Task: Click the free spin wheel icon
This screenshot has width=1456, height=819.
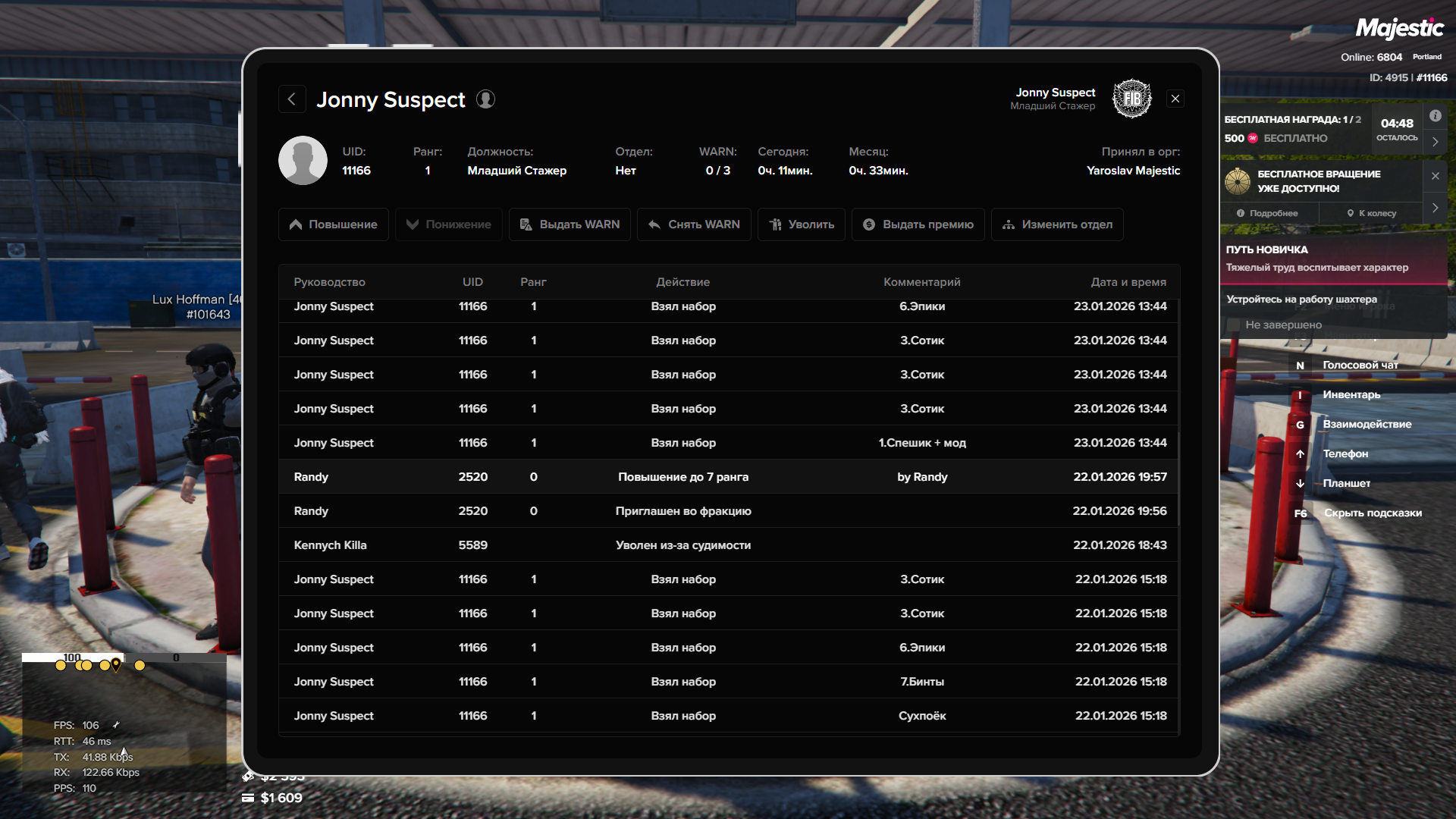Action: click(1238, 181)
